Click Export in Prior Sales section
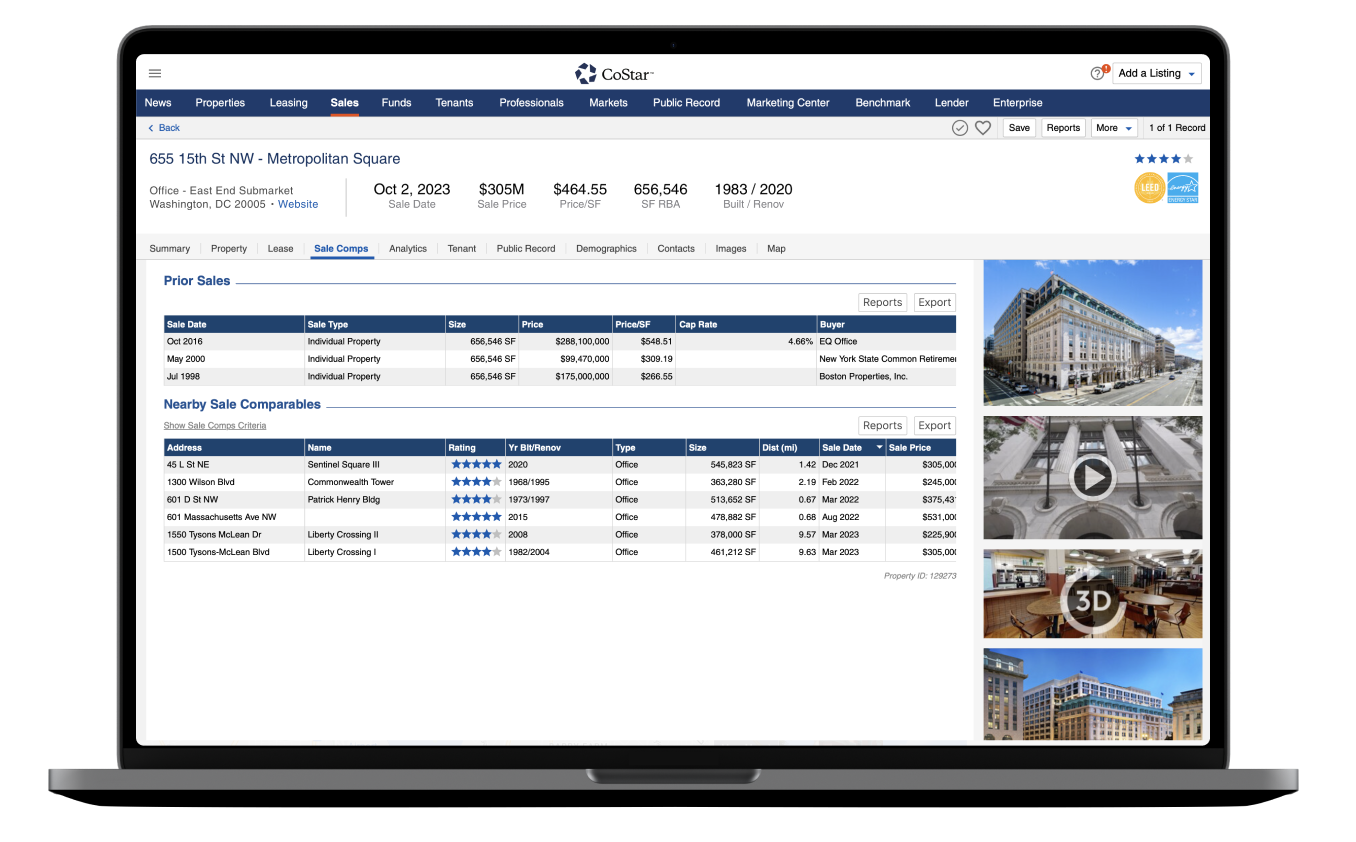 coord(934,302)
